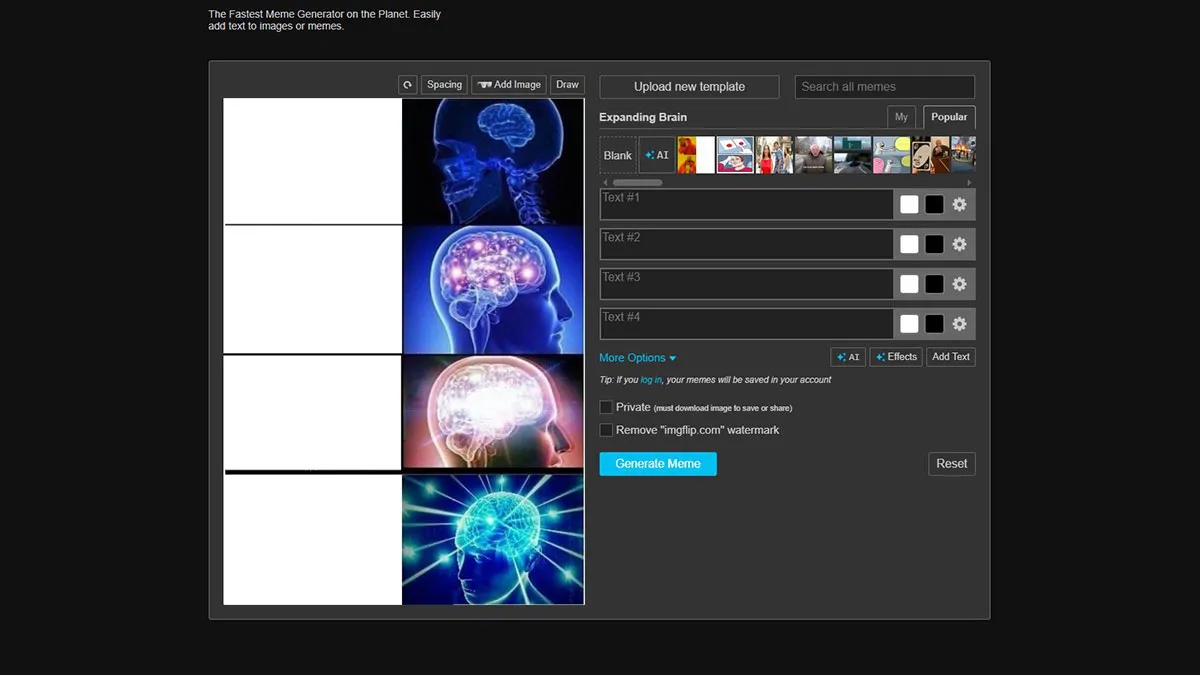The width and height of the screenshot is (1200, 675).
Task: Open the gear settings for Text #3
Action: coord(960,284)
